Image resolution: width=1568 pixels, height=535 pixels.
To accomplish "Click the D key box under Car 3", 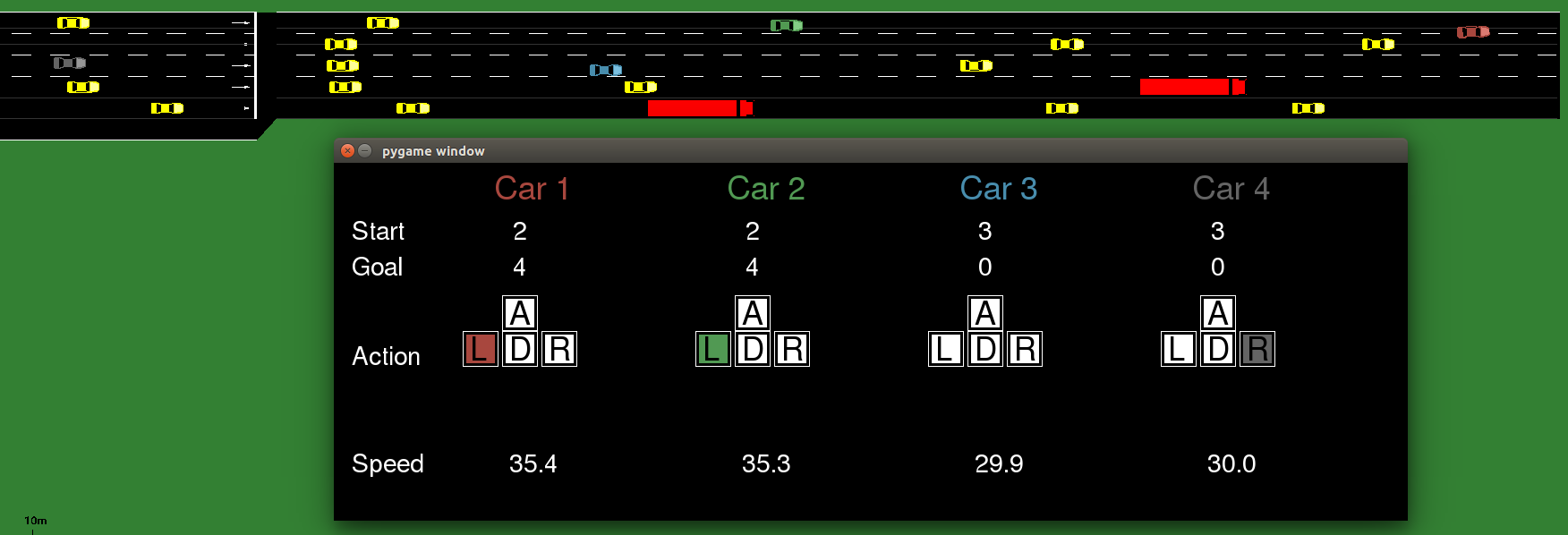I will (985, 349).
